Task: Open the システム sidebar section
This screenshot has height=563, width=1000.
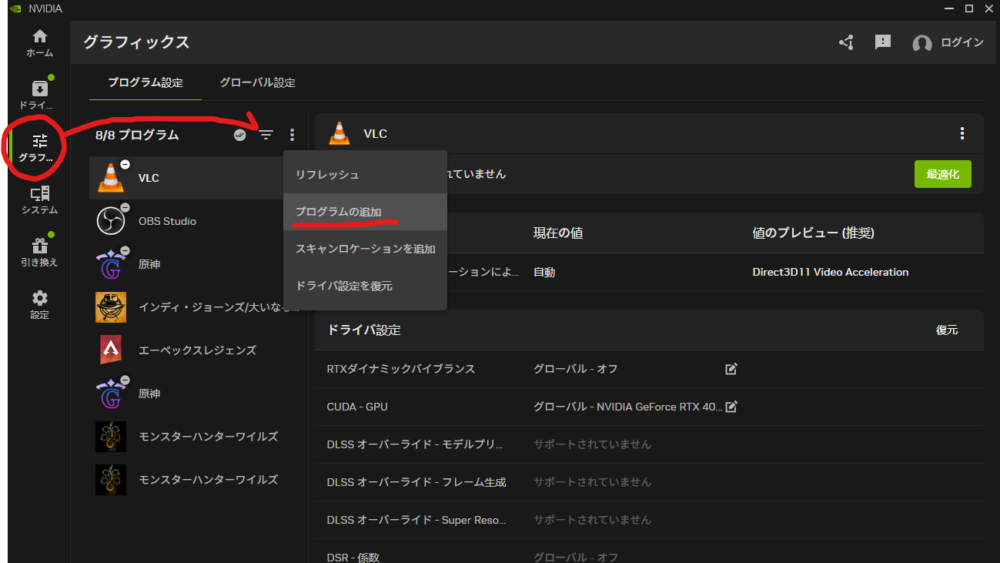Action: [x=40, y=200]
